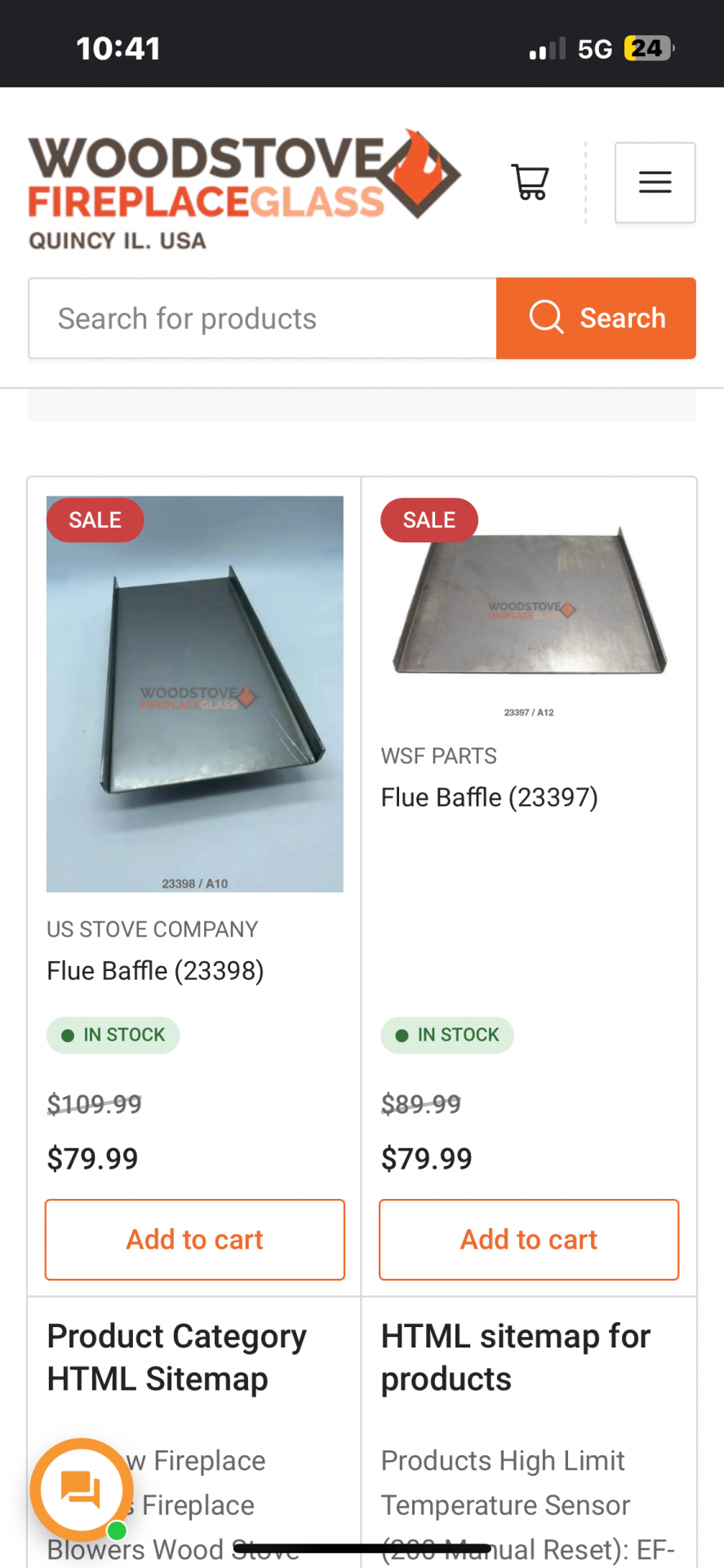Click the Woodstove Fireplace Glass logo

tap(243, 189)
